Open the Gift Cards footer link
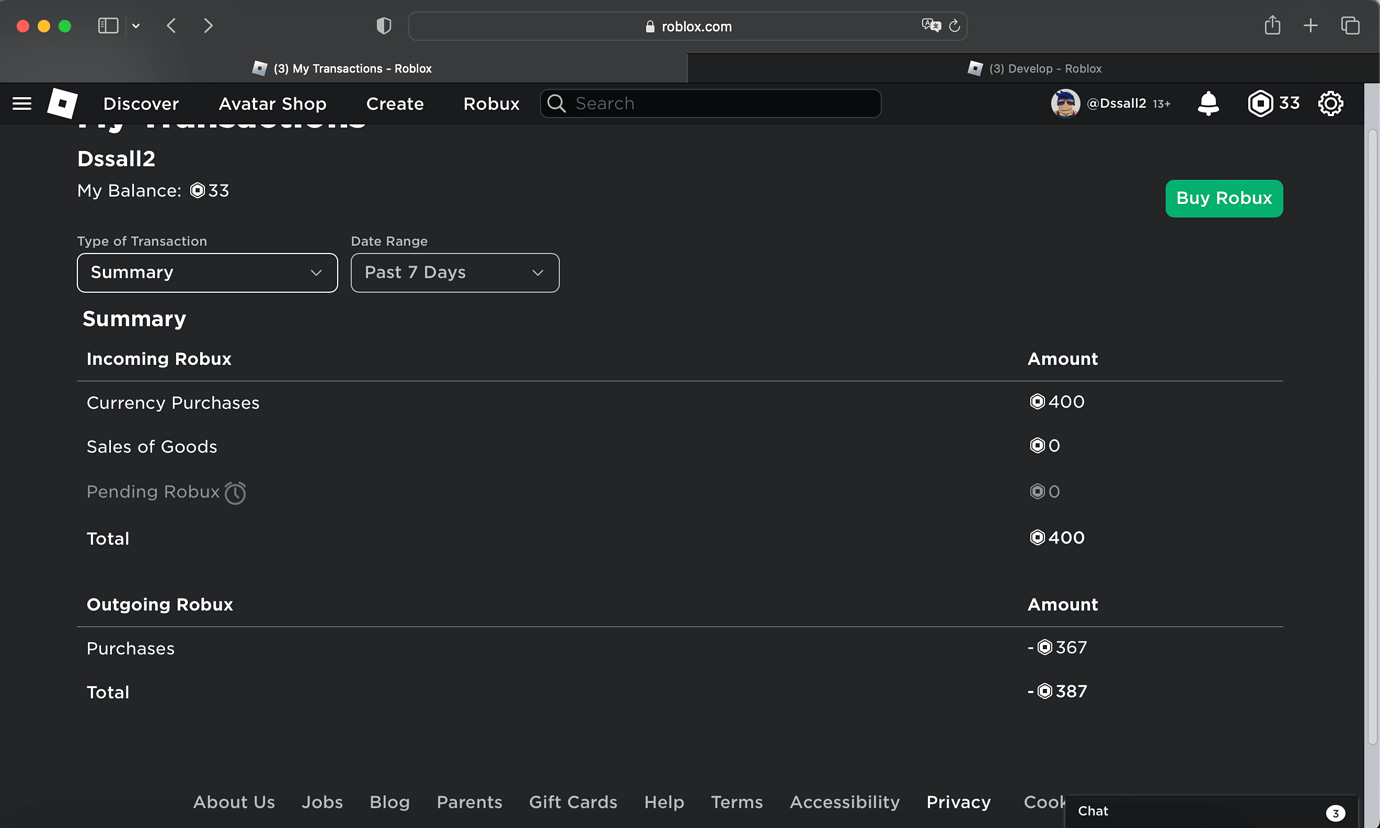Screen dimensions: 1380x828 coord(573,802)
